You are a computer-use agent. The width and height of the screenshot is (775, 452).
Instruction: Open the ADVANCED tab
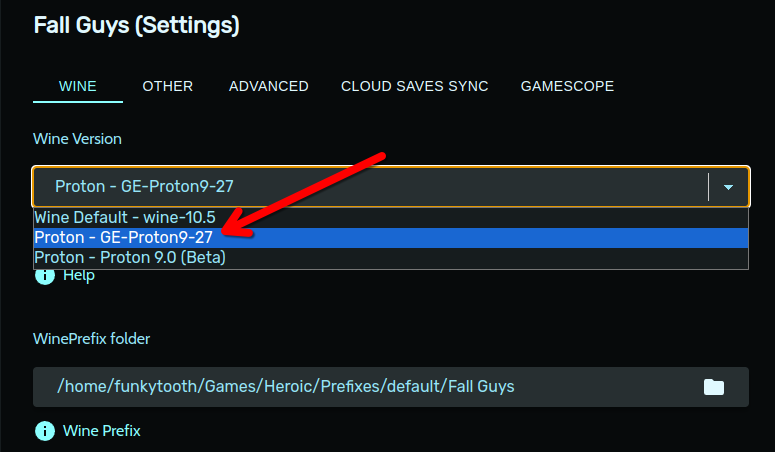268,86
